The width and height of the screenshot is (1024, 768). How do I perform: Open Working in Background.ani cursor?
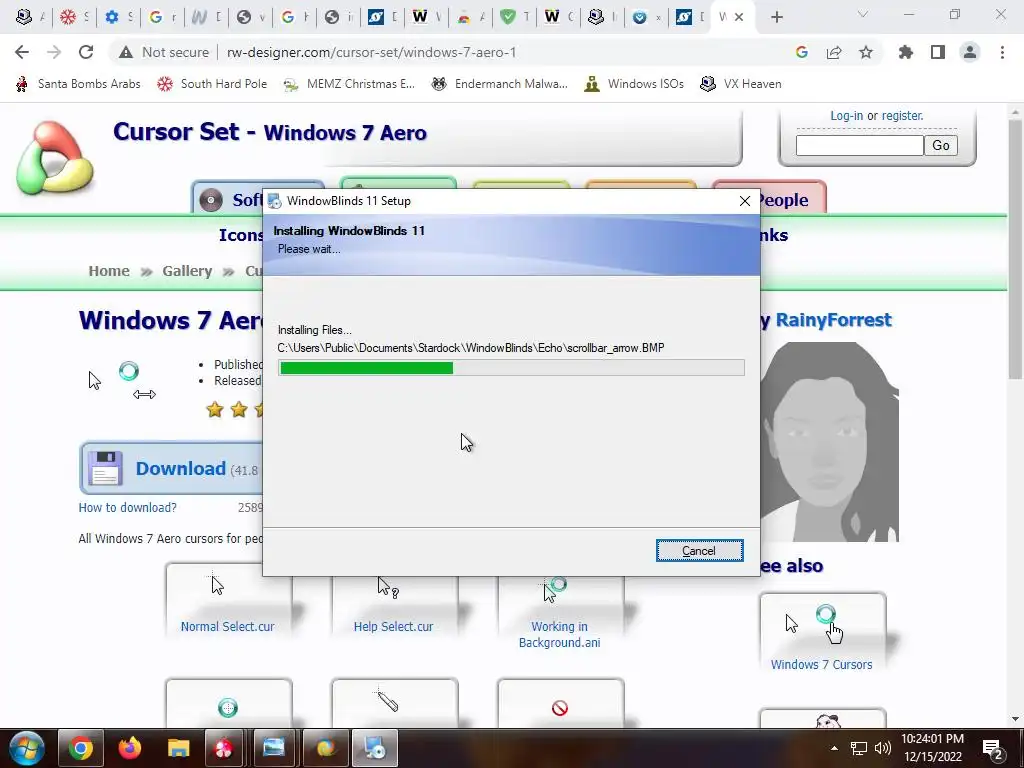pyautogui.click(x=560, y=613)
